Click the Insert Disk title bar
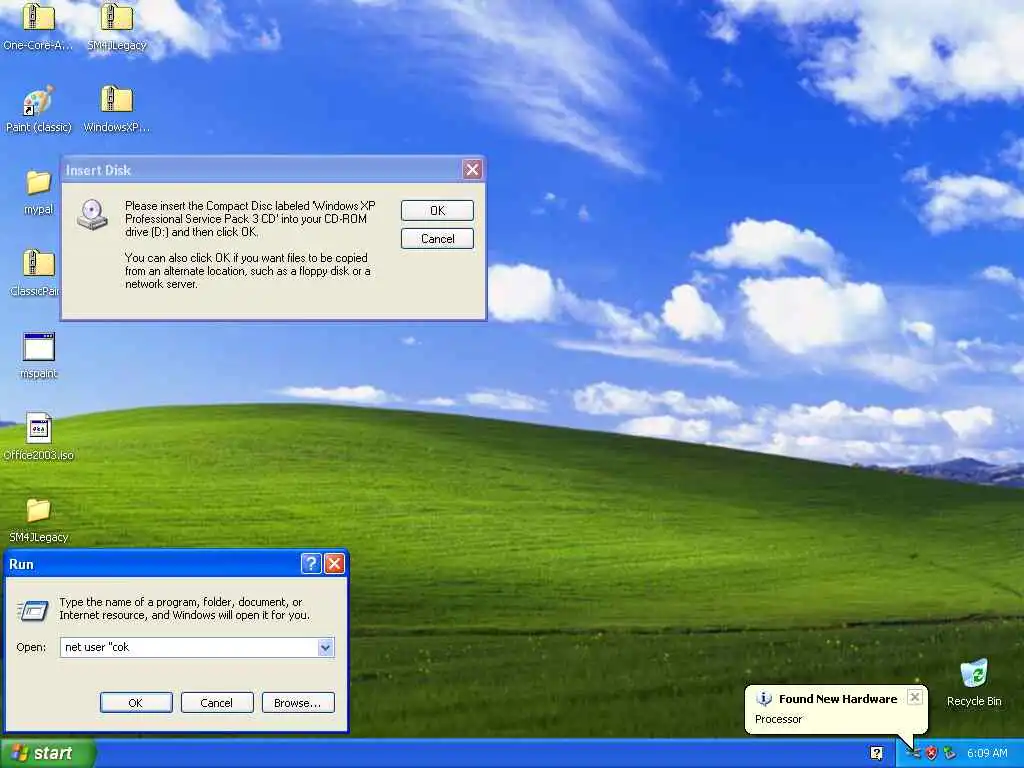The width and height of the screenshot is (1024, 768). pos(261,170)
